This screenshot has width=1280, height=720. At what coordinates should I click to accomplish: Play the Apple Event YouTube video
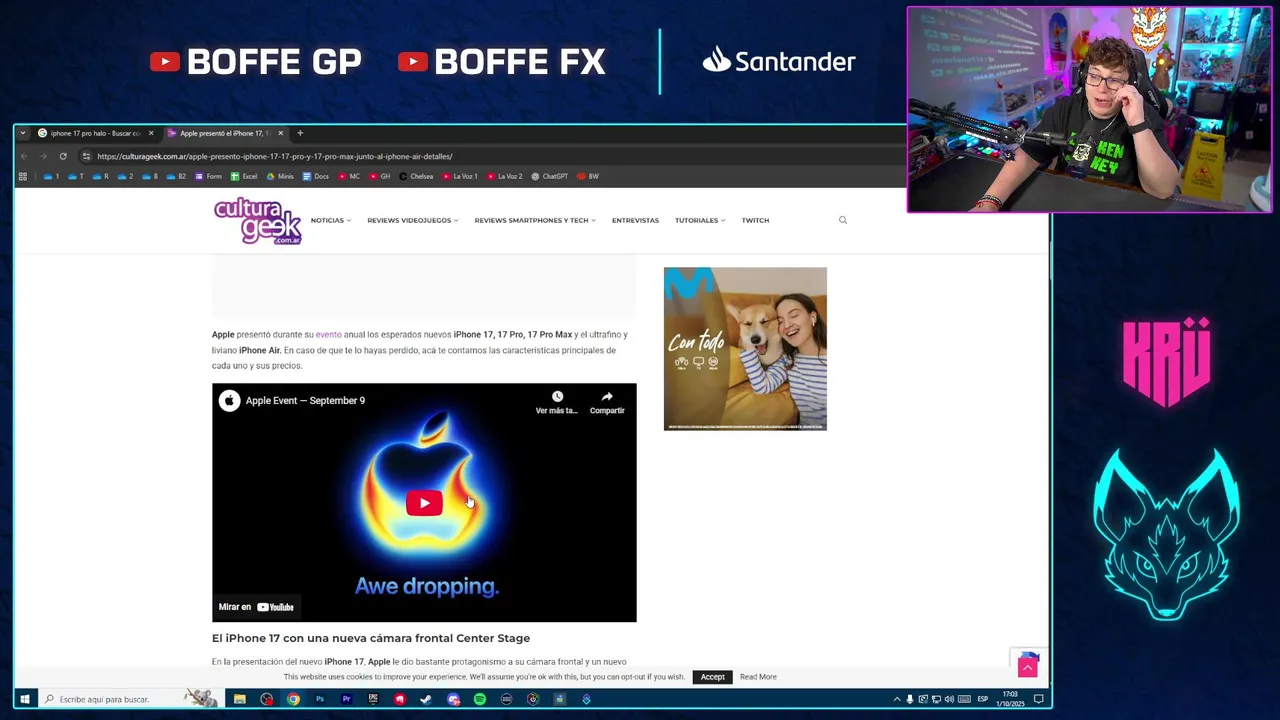click(424, 503)
